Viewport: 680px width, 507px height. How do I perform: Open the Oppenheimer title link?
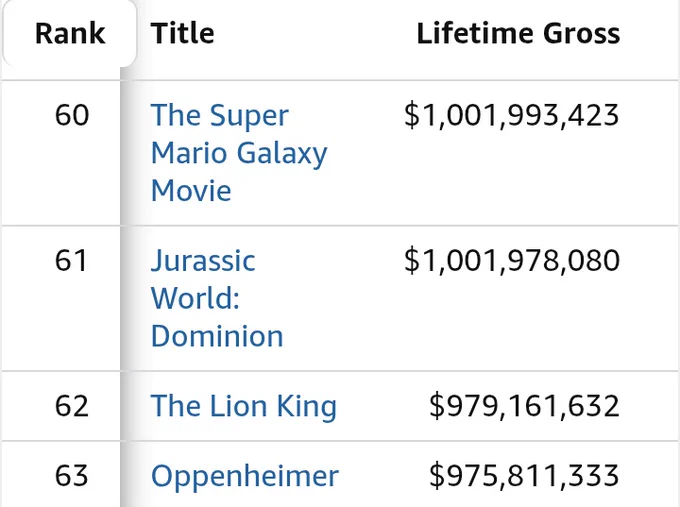pyautogui.click(x=245, y=476)
